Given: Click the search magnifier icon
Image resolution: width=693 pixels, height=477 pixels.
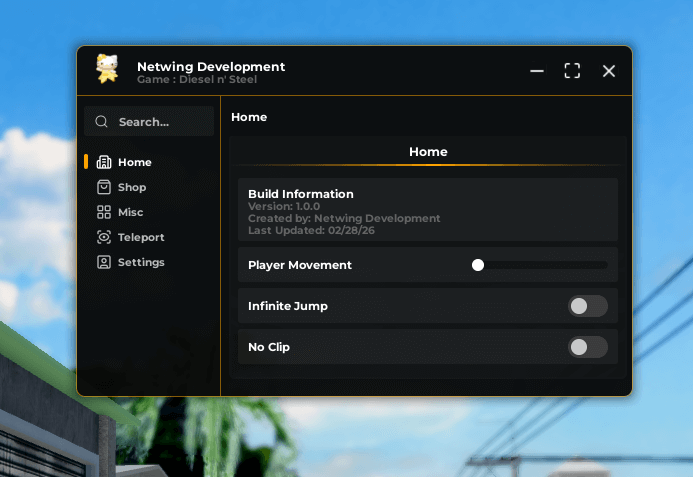Looking at the screenshot, I should click(x=101, y=122).
